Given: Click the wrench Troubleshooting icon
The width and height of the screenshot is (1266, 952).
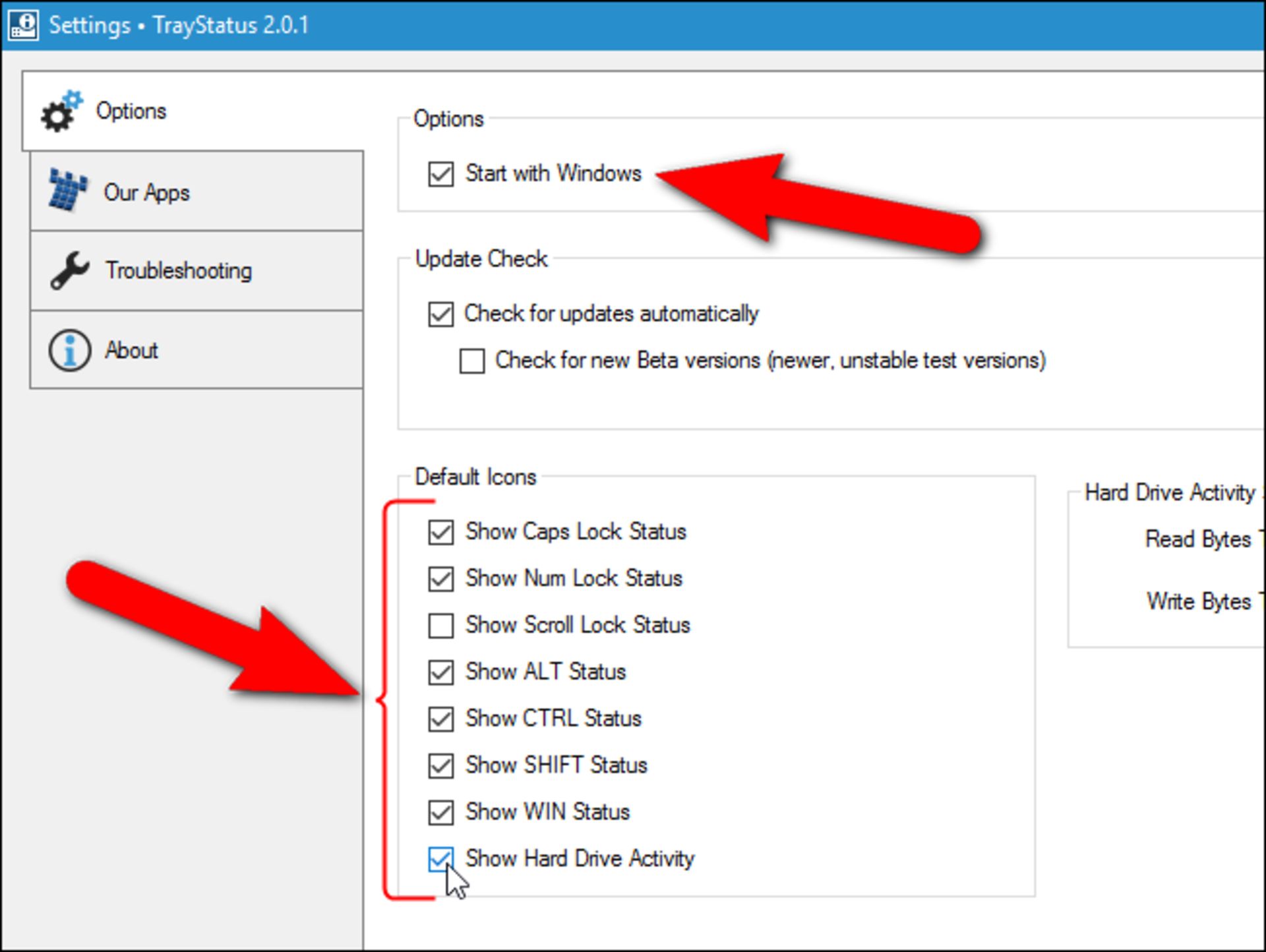Looking at the screenshot, I should (x=70, y=270).
